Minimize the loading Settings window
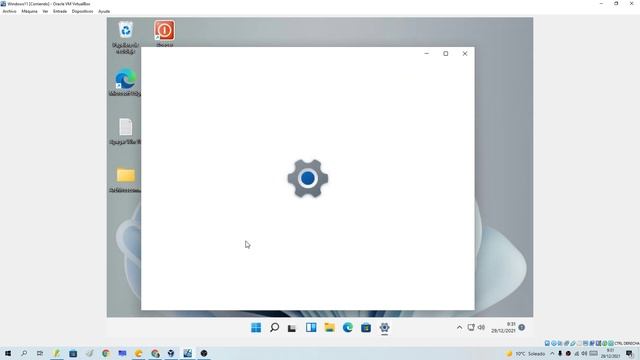 coord(427,53)
